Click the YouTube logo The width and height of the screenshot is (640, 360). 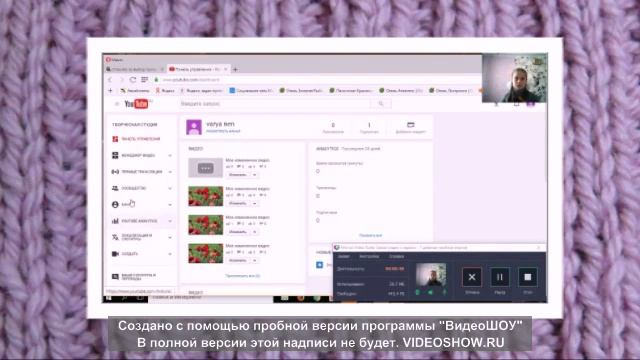(136, 104)
